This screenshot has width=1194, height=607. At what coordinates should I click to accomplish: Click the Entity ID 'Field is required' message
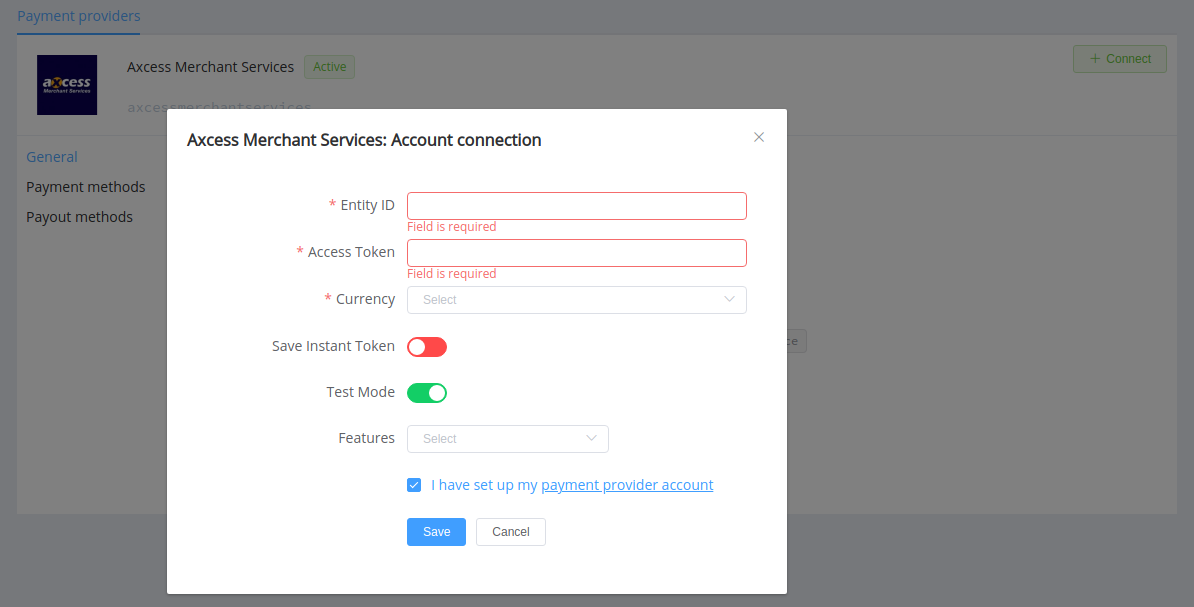click(452, 227)
